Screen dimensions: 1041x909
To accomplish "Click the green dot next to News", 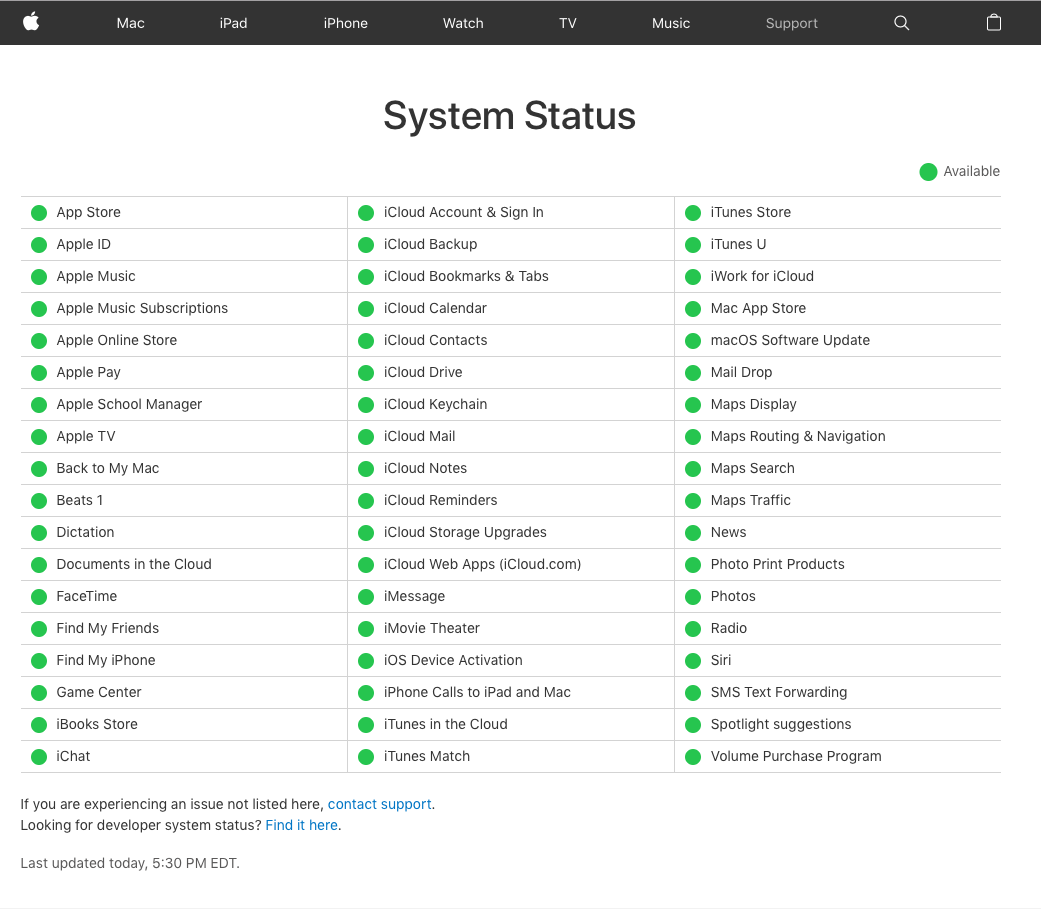I will click(x=693, y=533).
